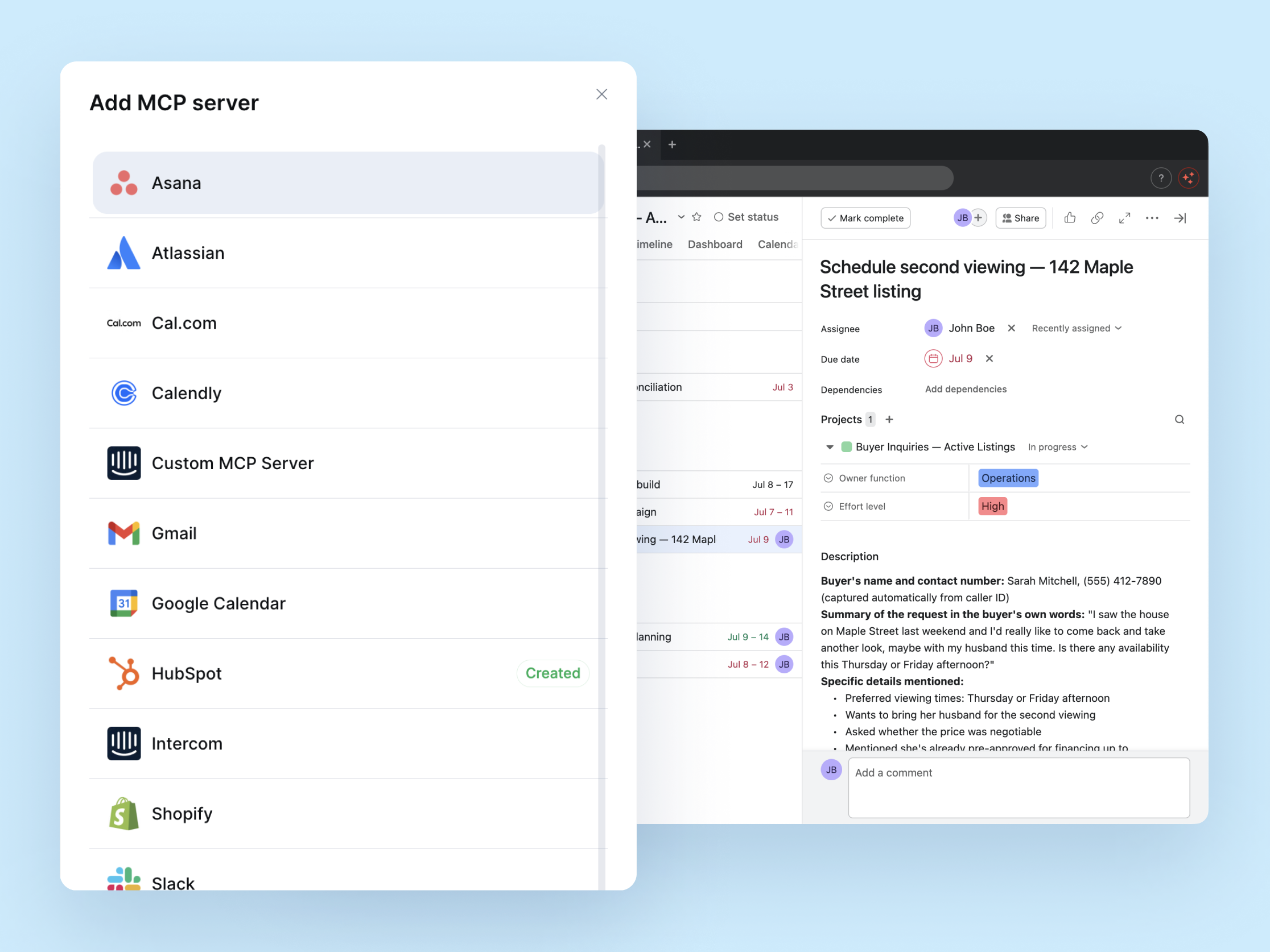Screen dimensions: 1270x952
Task: Click the Created badge on HubSpot
Action: coord(552,673)
